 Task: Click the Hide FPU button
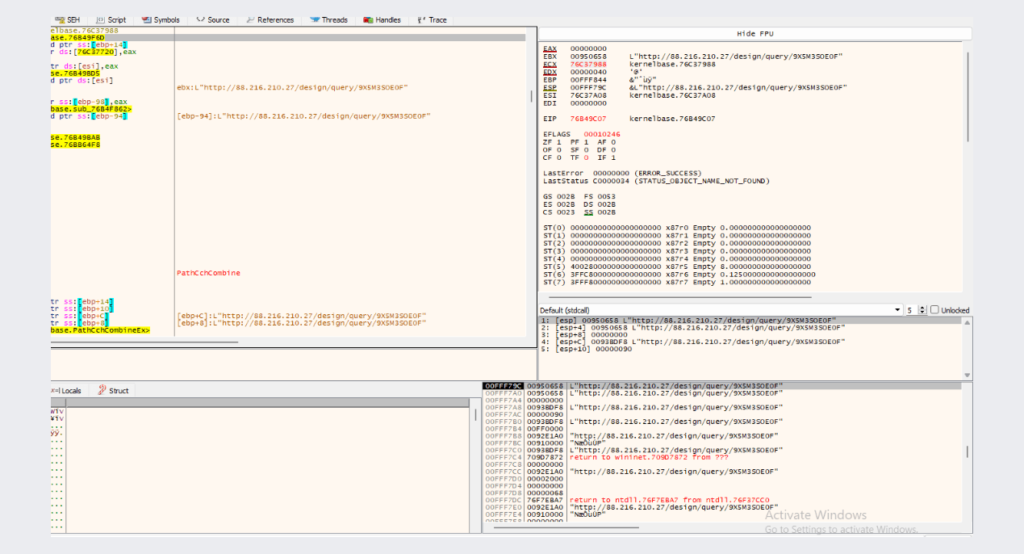pyautogui.click(x=755, y=33)
